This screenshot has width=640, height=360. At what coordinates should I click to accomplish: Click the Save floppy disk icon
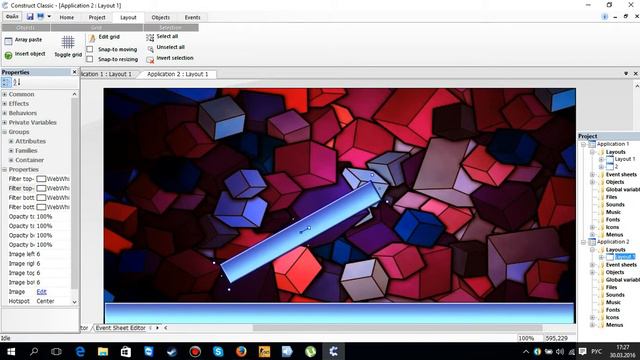pyautogui.click(x=30, y=17)
